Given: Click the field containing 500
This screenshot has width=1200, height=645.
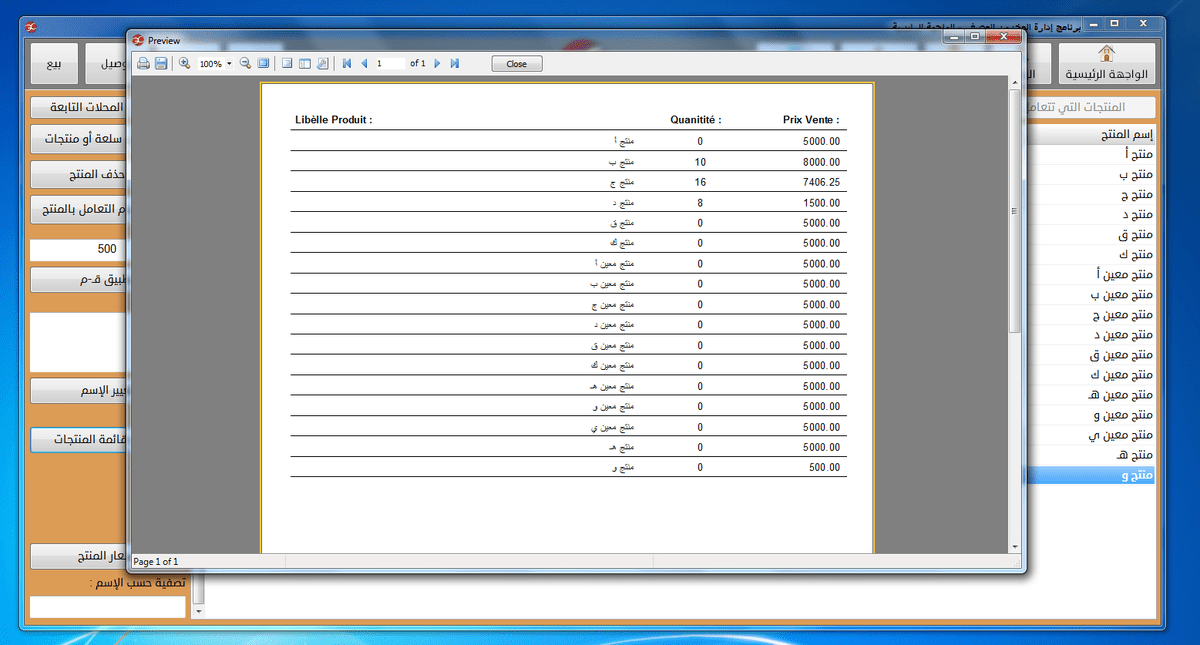Looking at the screenshot, I should (78, 250).
